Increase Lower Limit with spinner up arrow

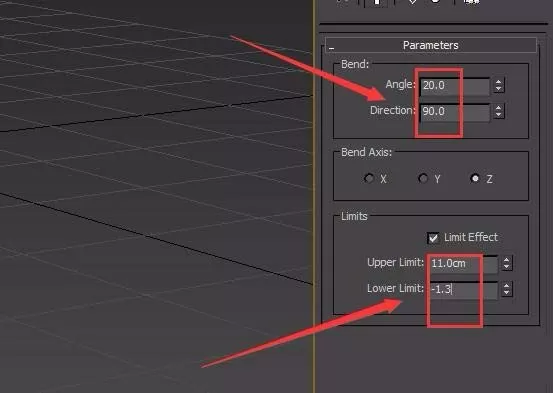(x=507, y=286)
